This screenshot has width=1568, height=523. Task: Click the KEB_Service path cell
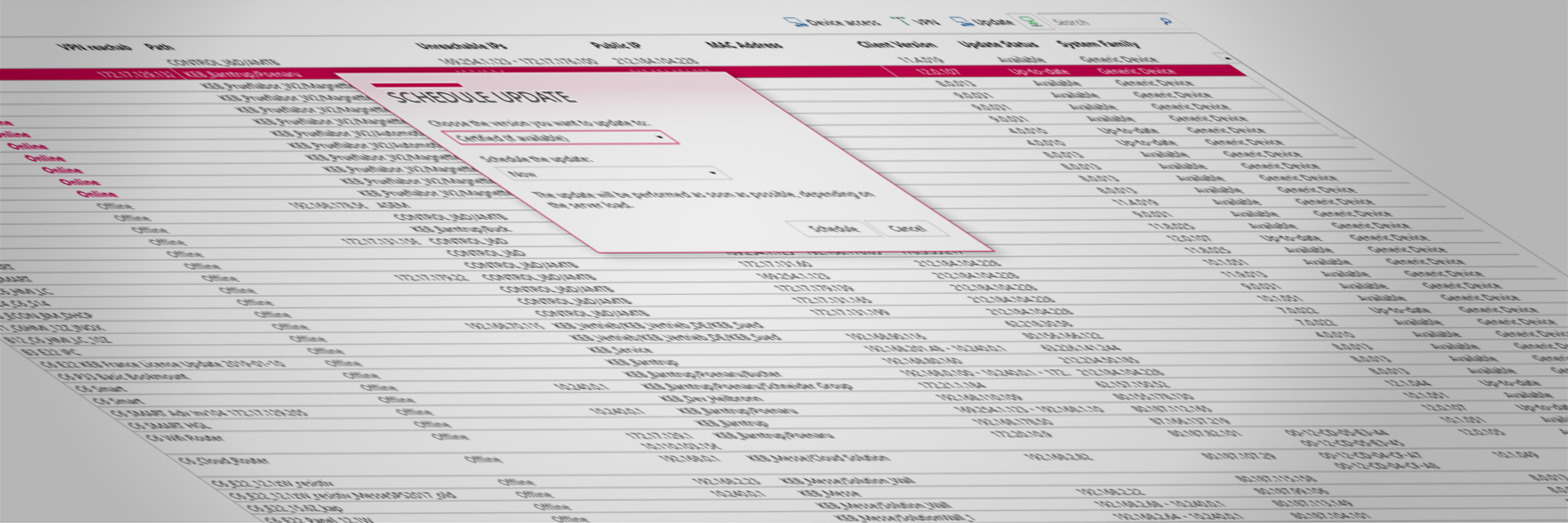coord(621,350)
